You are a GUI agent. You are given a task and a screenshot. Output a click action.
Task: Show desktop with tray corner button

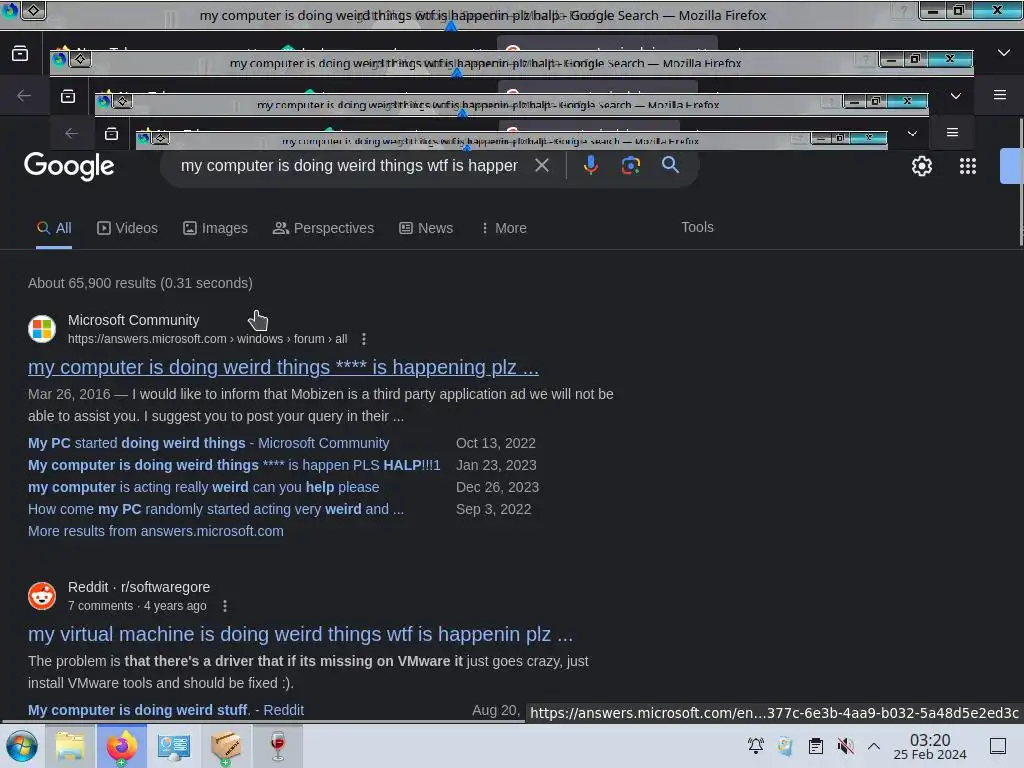[x=998, y=746]
